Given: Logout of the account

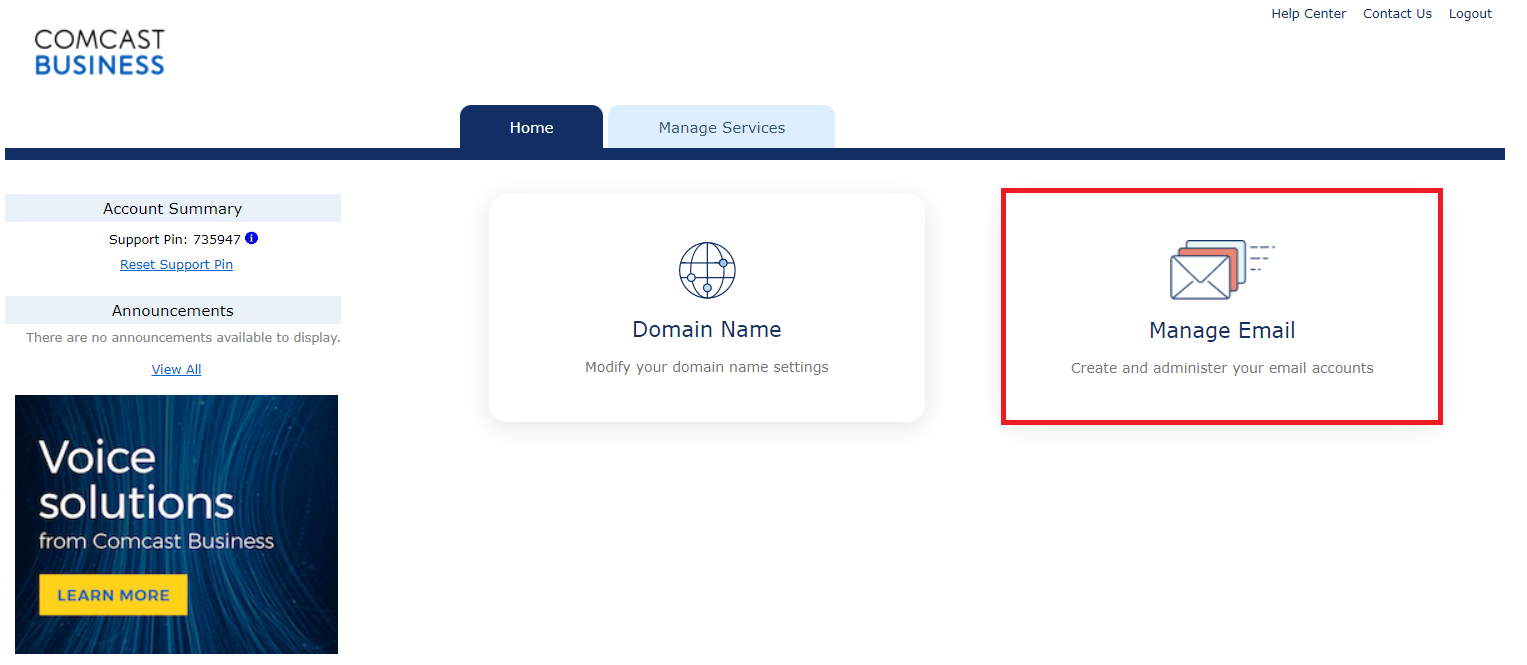Looking at the screenshot, I should (x=1469, y=13).
